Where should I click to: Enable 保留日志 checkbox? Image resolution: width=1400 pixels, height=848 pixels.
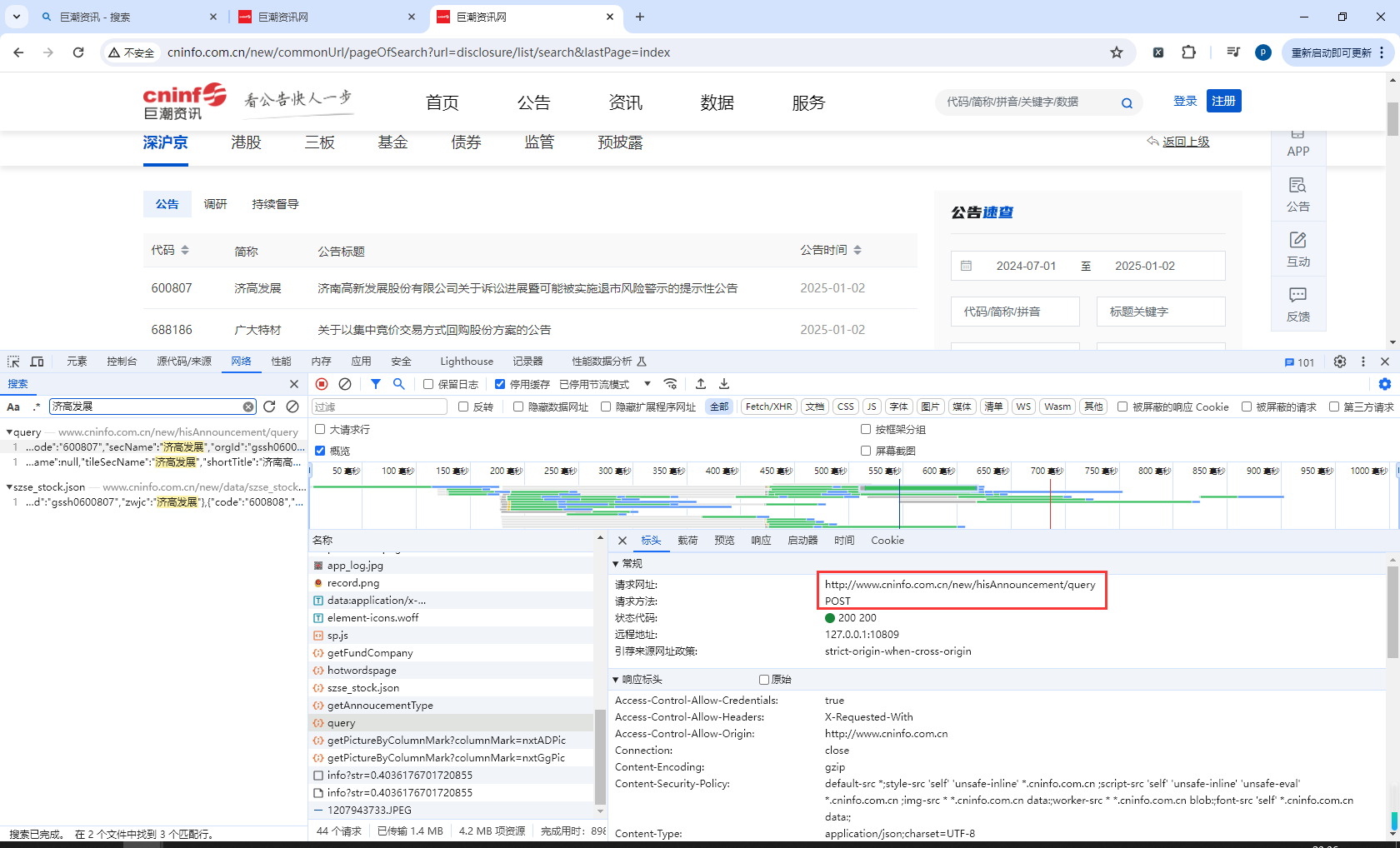coord(428,384)
